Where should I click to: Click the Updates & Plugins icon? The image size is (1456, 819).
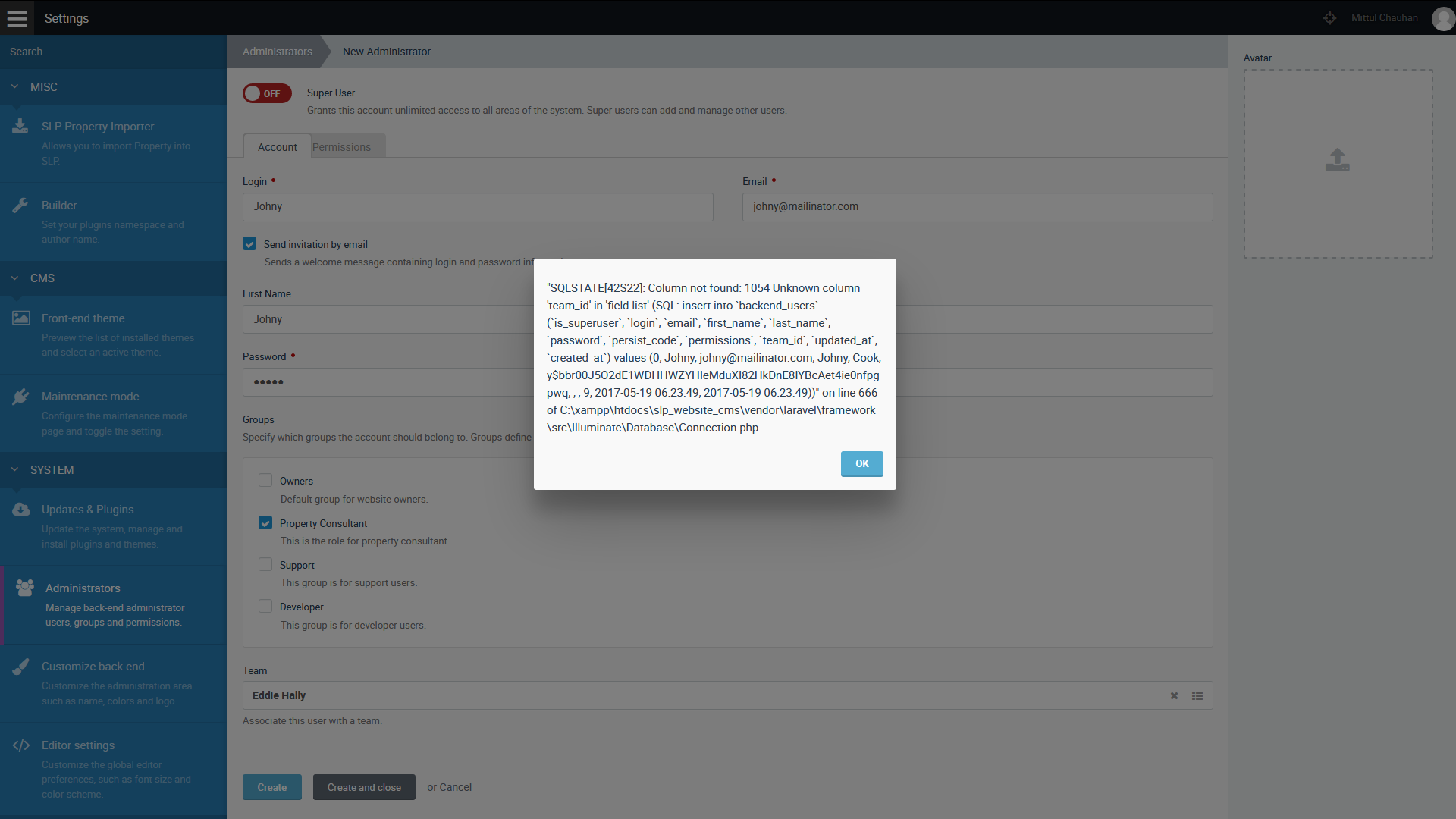click(x=21, y=509)
